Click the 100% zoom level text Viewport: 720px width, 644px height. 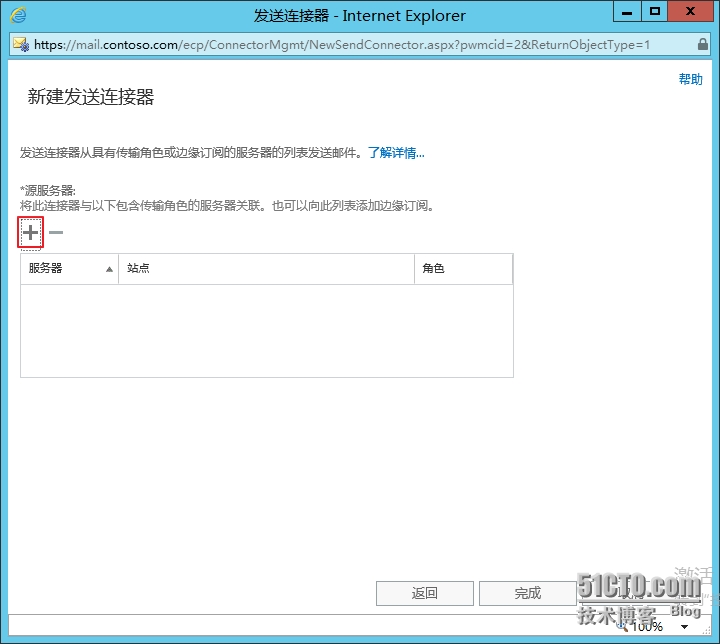tap(647, 627)
